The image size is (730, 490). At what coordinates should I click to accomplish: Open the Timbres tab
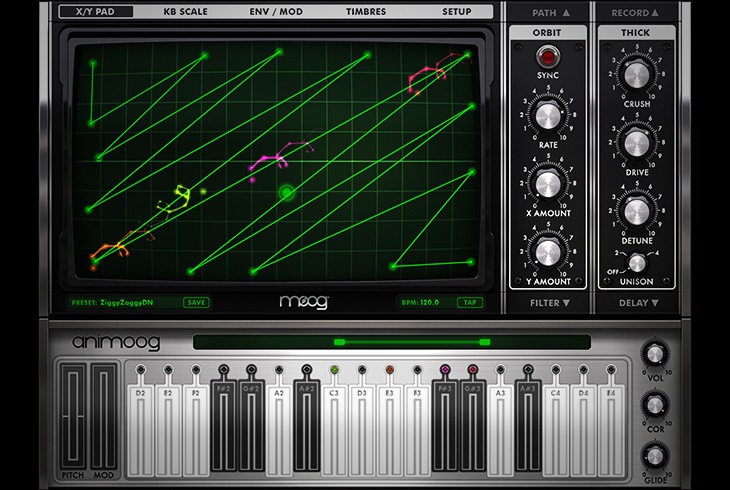(x=366, y=12)
